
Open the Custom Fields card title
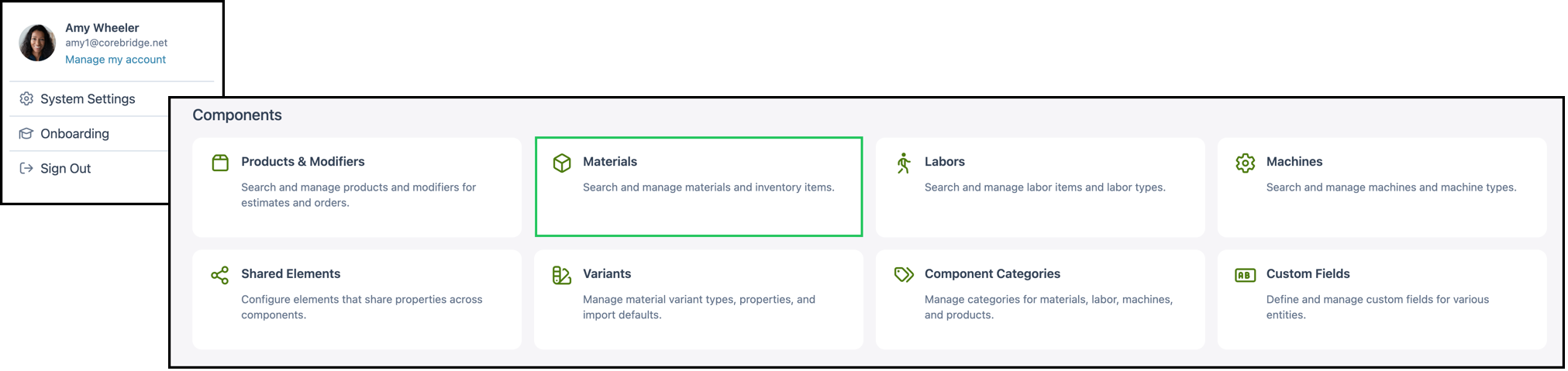point(1308,274)
